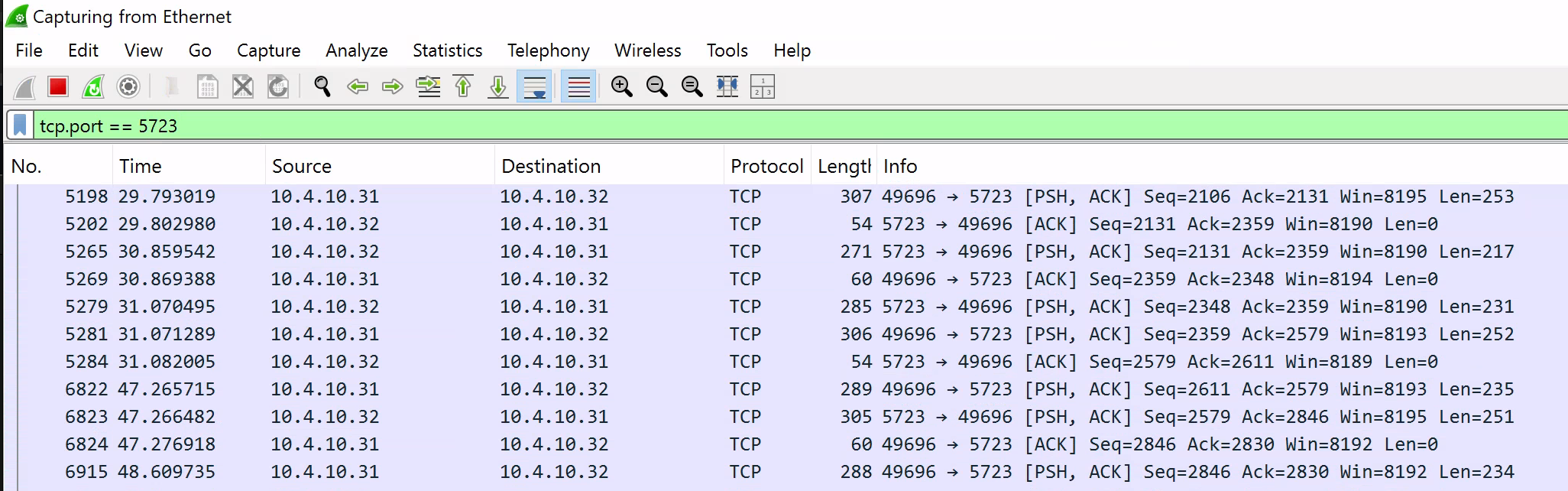Jump to the last packet

click(x=498, y=87)
